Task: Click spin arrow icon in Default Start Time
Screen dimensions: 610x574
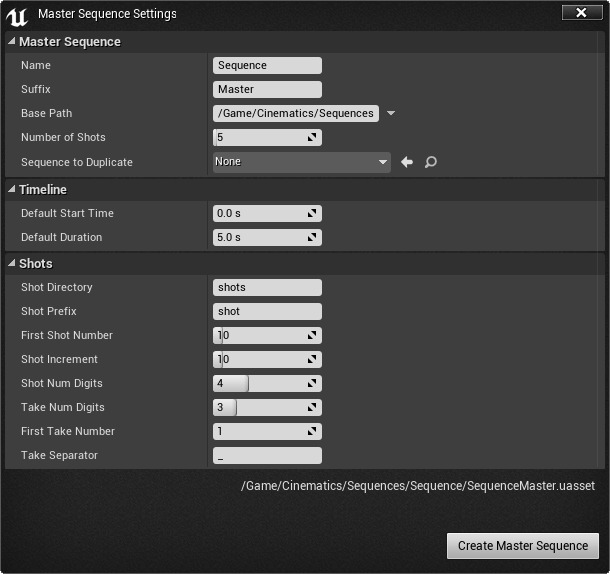Action: 312,213
